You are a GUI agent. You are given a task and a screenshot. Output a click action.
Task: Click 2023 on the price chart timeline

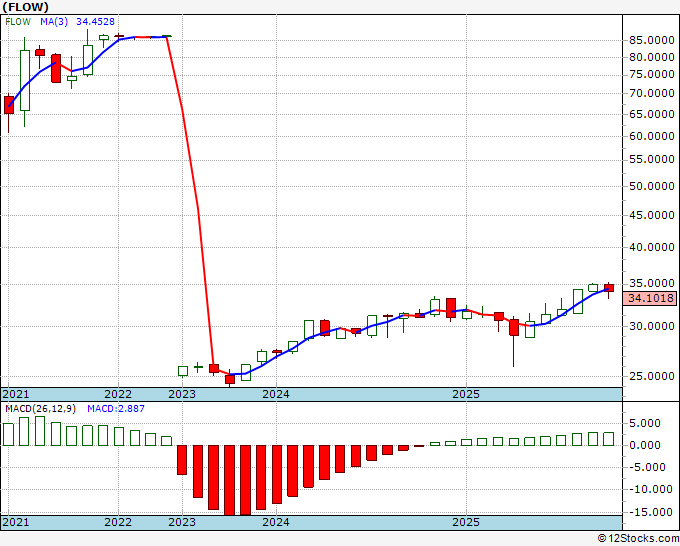(x=182, y=394)
